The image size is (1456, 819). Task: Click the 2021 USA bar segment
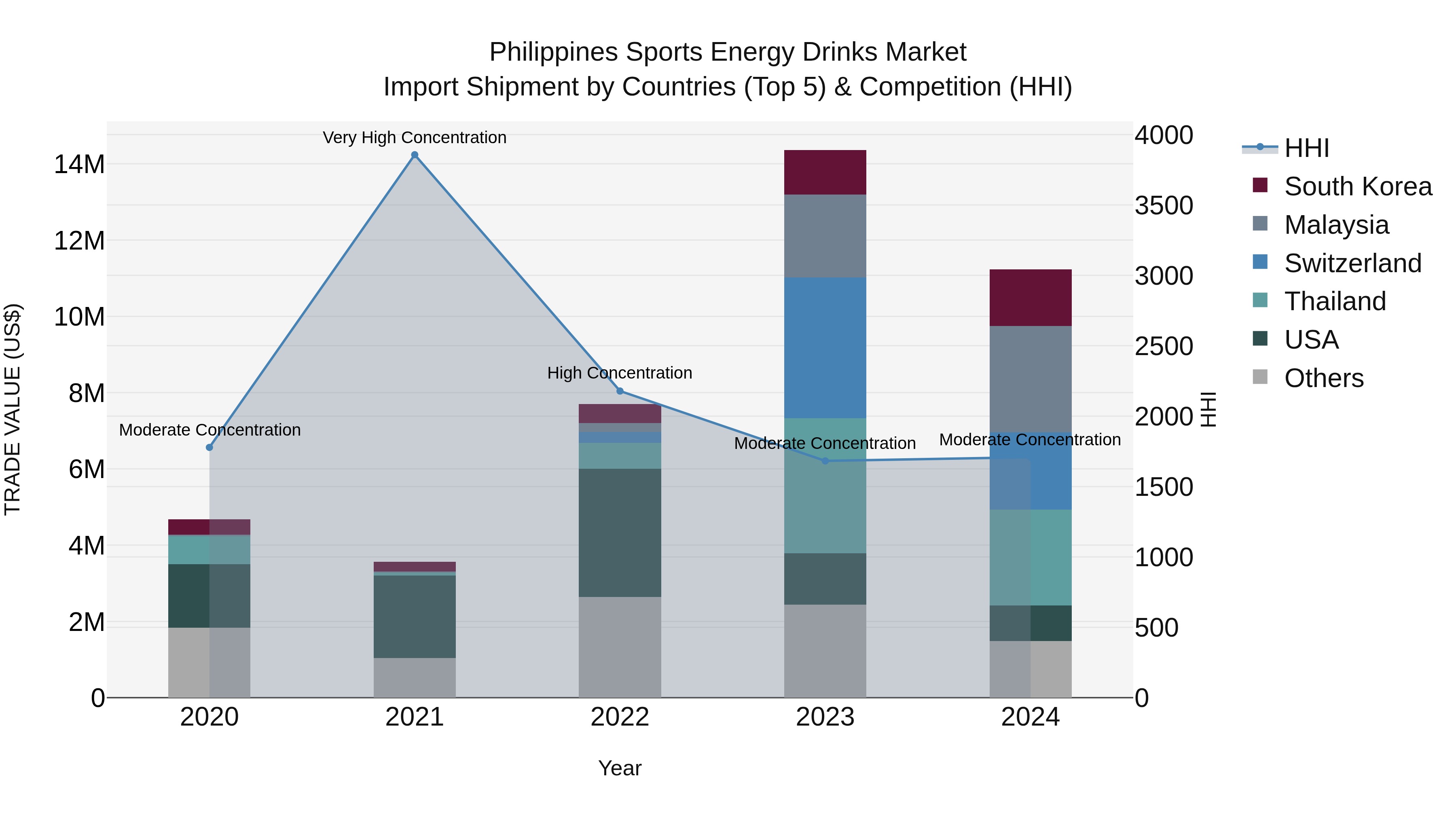click(414, 617)
